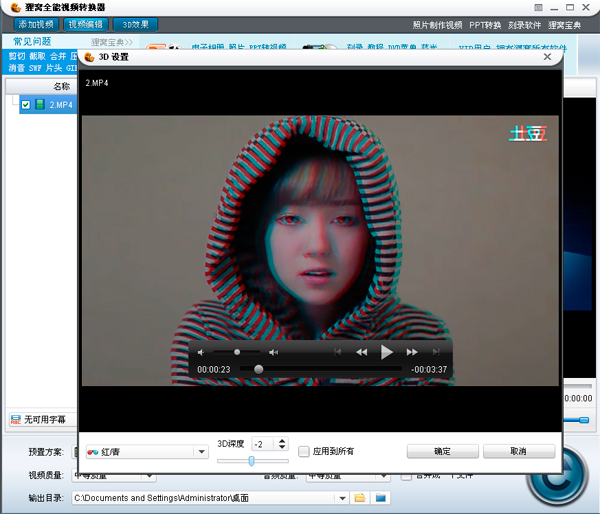Skip to previous track in the player

(x=338, y=352)
